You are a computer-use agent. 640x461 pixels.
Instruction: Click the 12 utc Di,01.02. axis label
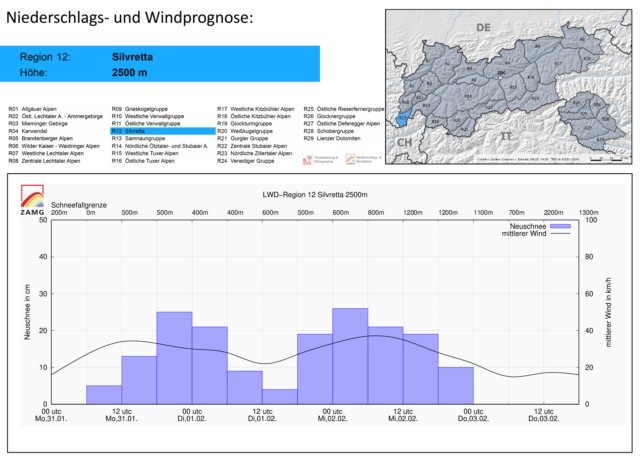tap(262, 415)
